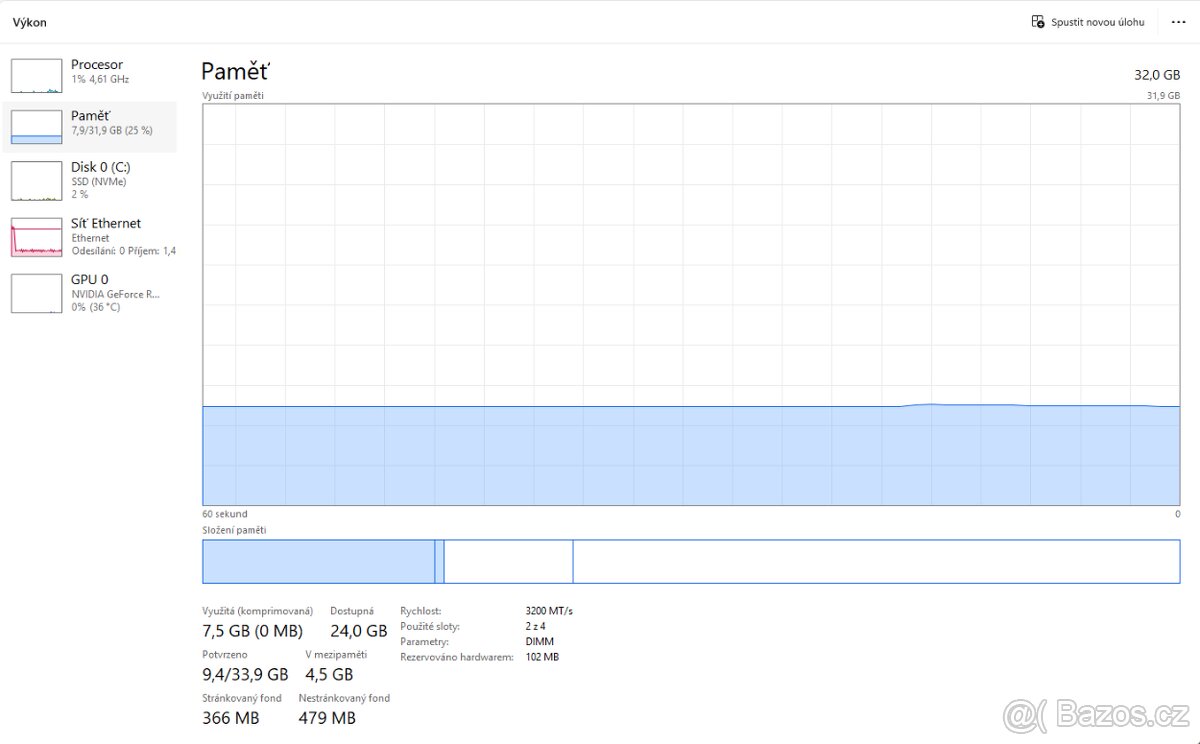The height and width of the screenshot is (744, 1200).
Task: Click the Výkon page title
Action: coord(30,22)
